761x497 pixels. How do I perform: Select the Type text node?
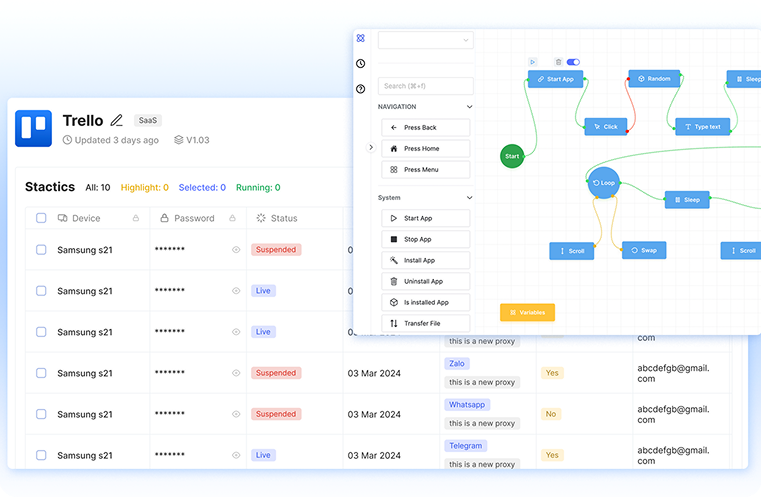pos(703,127)
